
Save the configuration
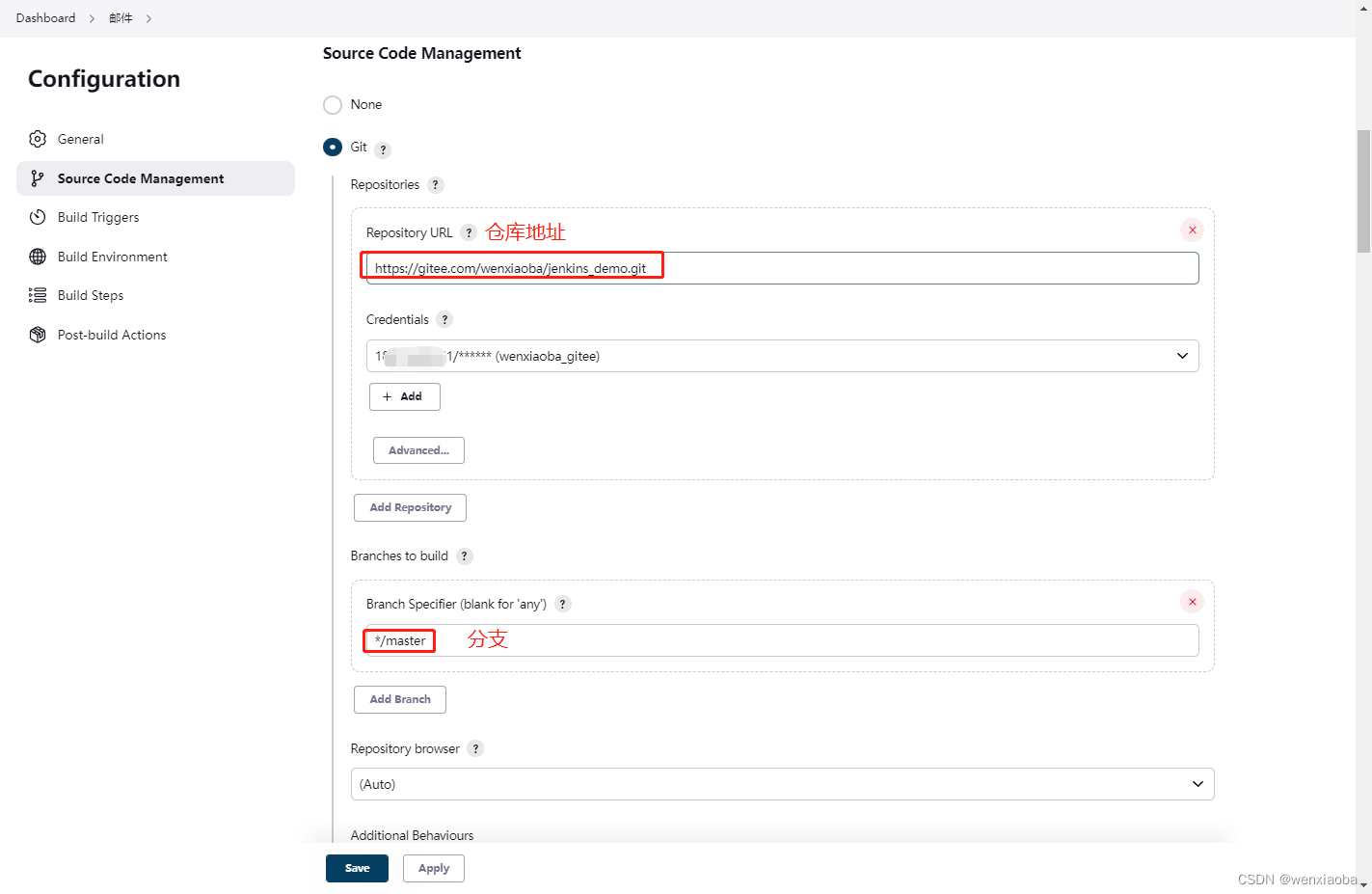coord(357,868)
